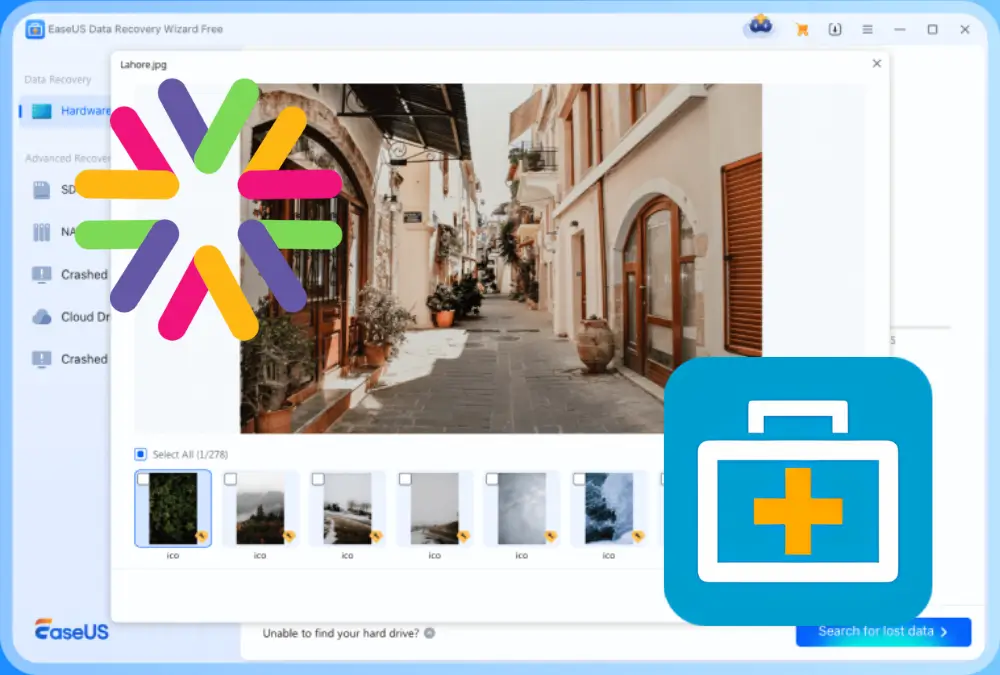1000x675 pixels.
Task: Click the orange tag badge on ocean waves thumbnail
Action: coord(638,536)
